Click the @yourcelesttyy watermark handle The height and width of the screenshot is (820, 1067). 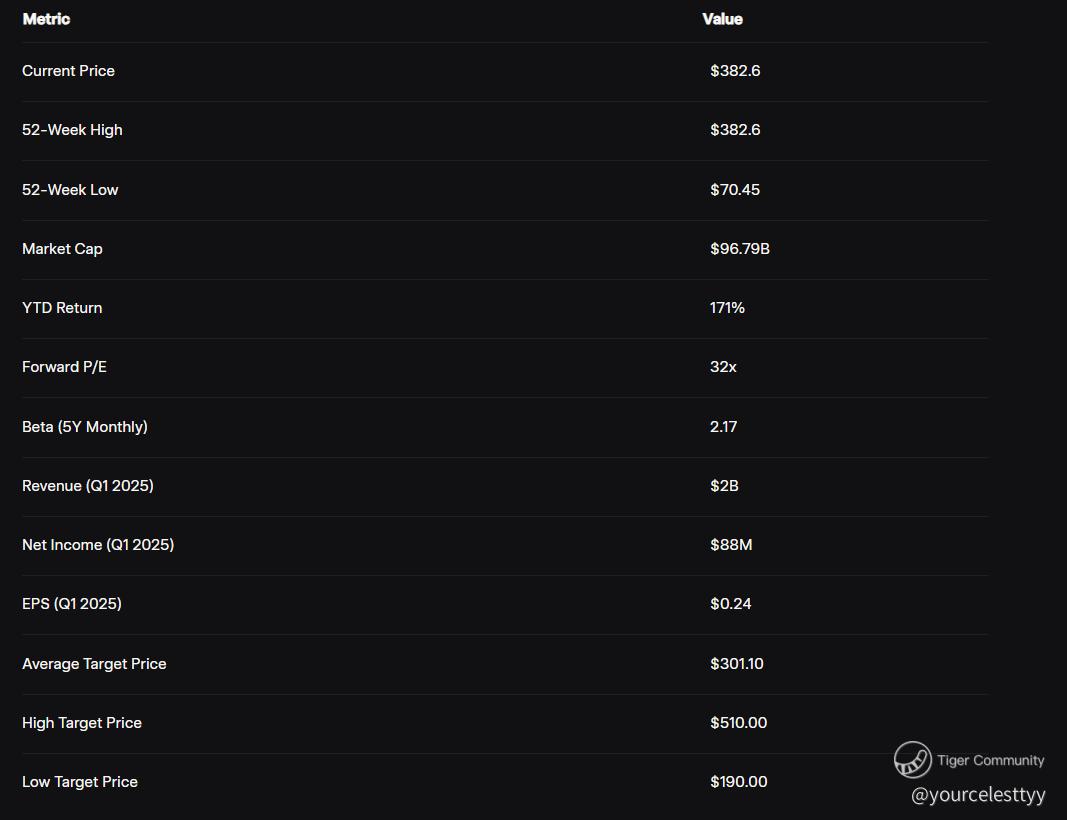(x=978, y=795)
